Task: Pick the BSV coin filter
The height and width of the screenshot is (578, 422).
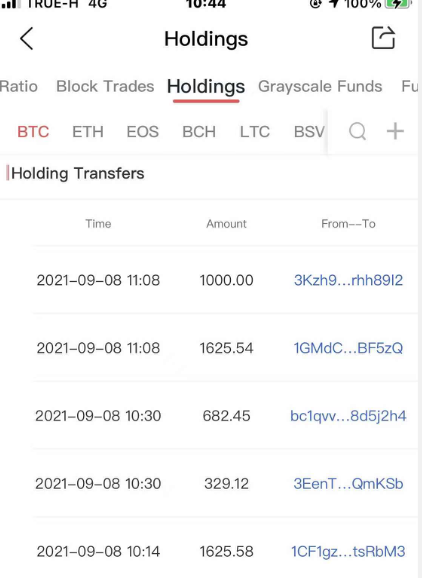Action: click(309, 132)
